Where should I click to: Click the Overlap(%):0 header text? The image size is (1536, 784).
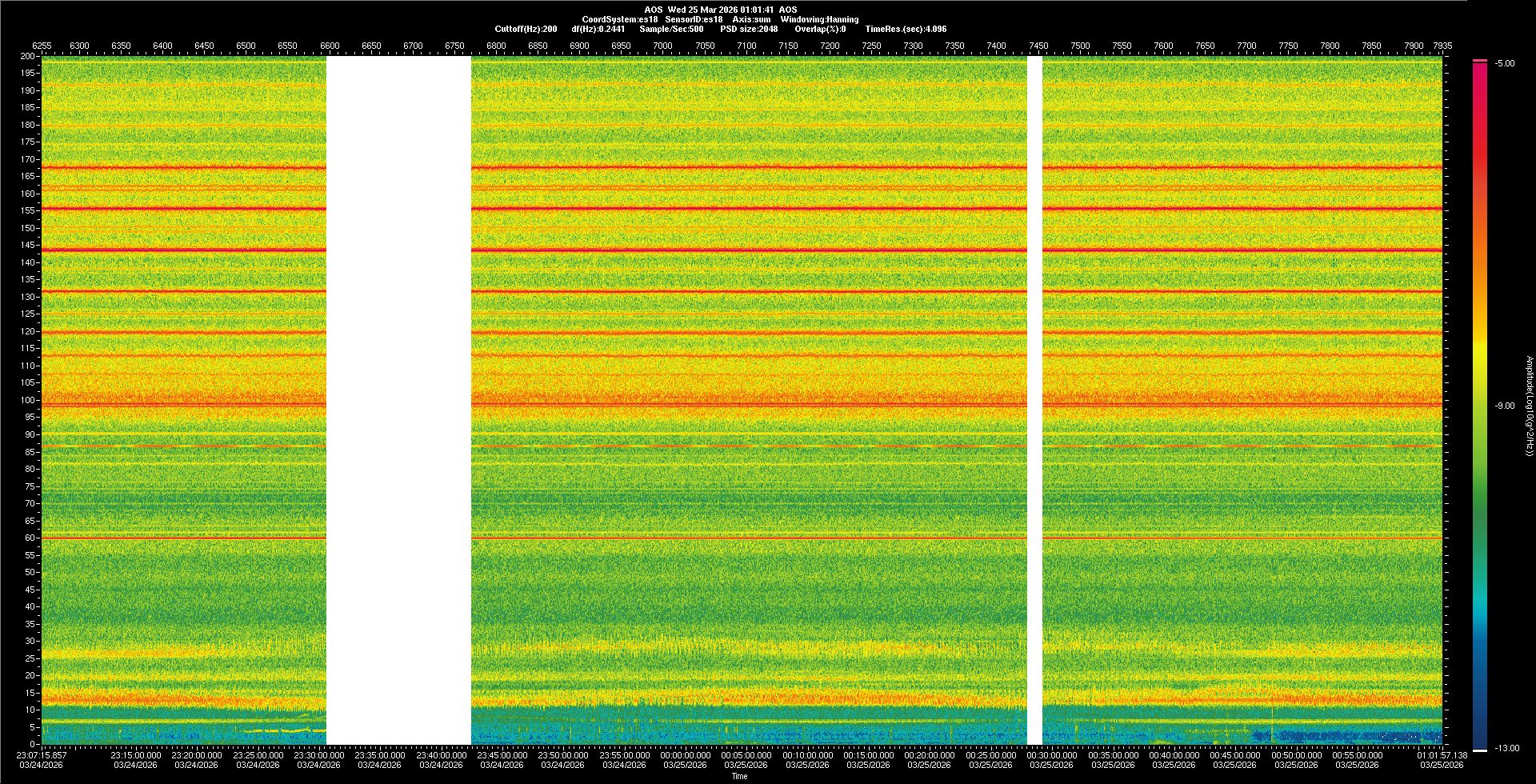tap(820, 29)
